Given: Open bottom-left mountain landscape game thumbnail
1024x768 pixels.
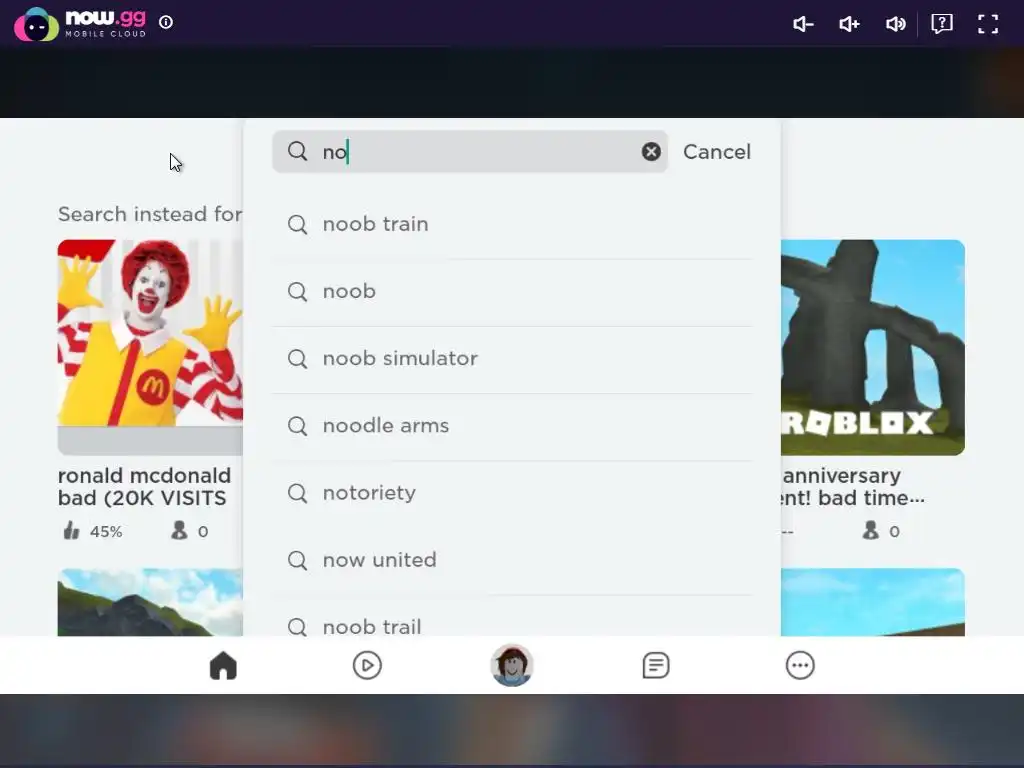Looking at the screenshot, I should 150,602.
